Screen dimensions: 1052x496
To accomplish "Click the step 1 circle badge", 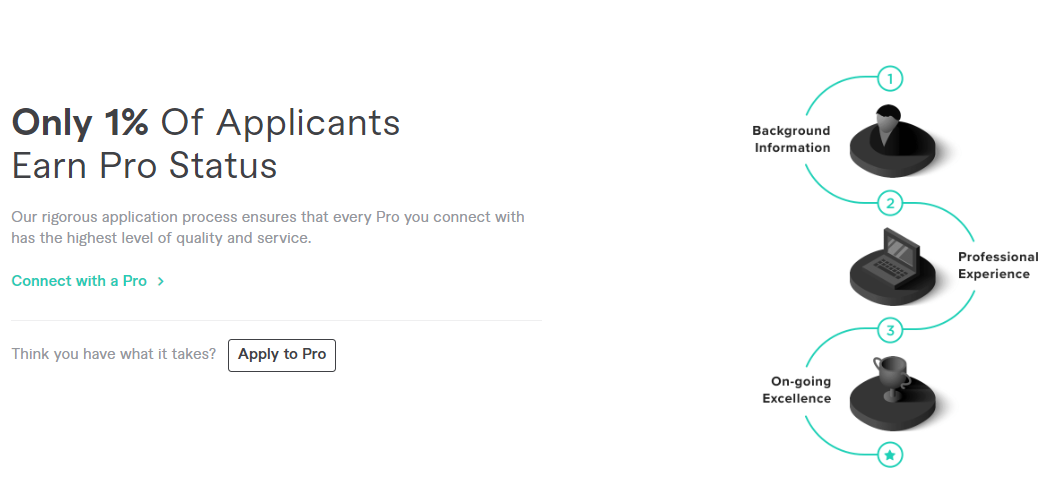I will 890,79.
